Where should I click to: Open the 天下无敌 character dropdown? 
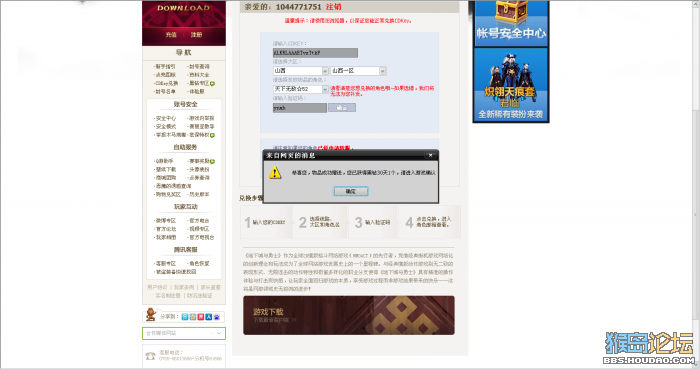coord(301,89)
